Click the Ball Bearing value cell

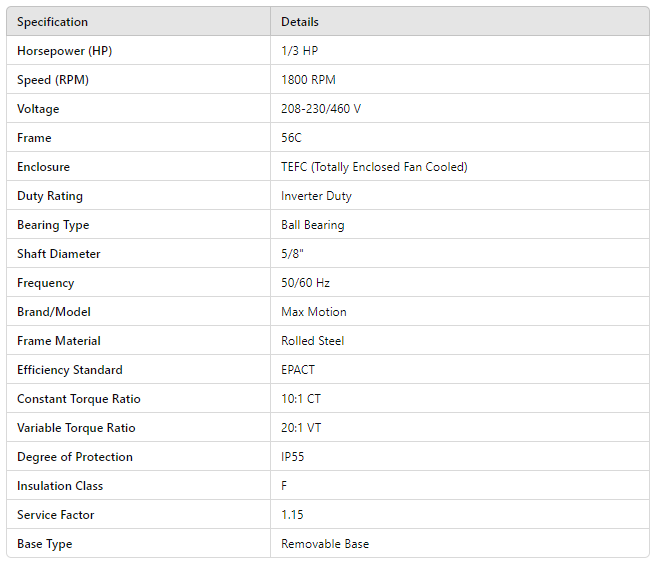(x=312, y=225)
